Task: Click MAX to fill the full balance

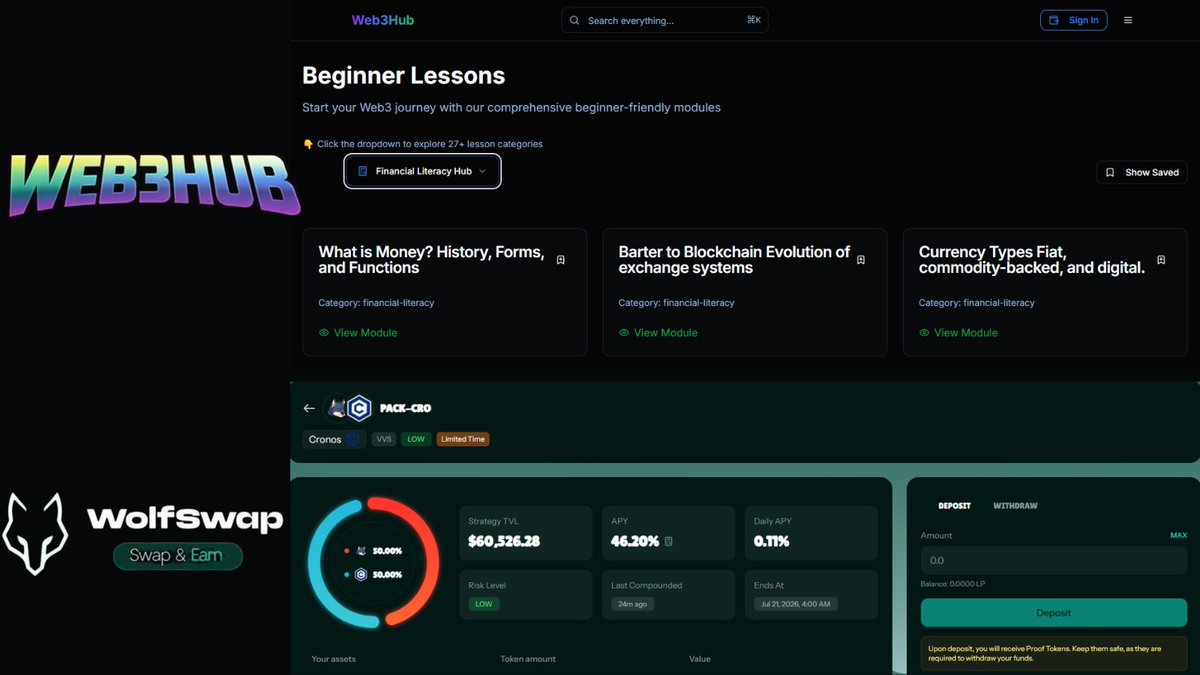Action: [1179, 535]
